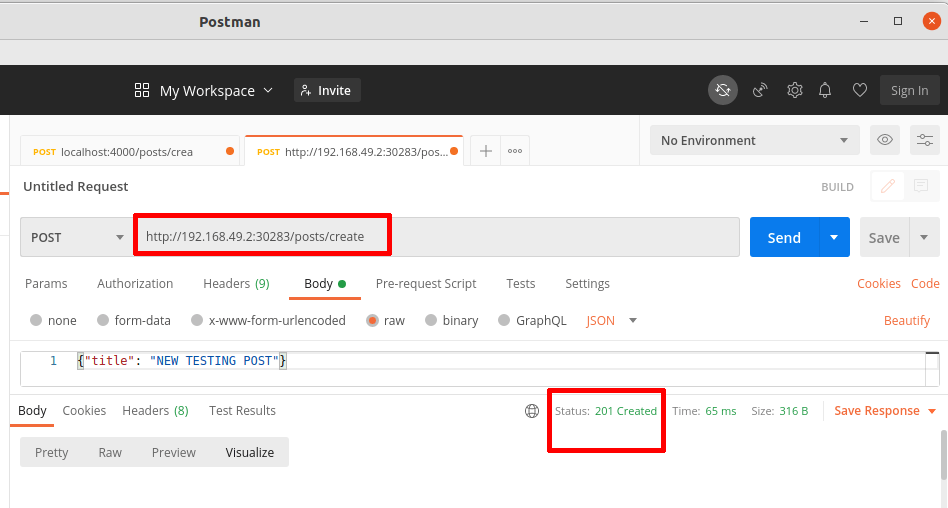The height and width of the screenshot is (508, 948).
Task: Open the Test Results tab
Action: (x=242, y=411)
